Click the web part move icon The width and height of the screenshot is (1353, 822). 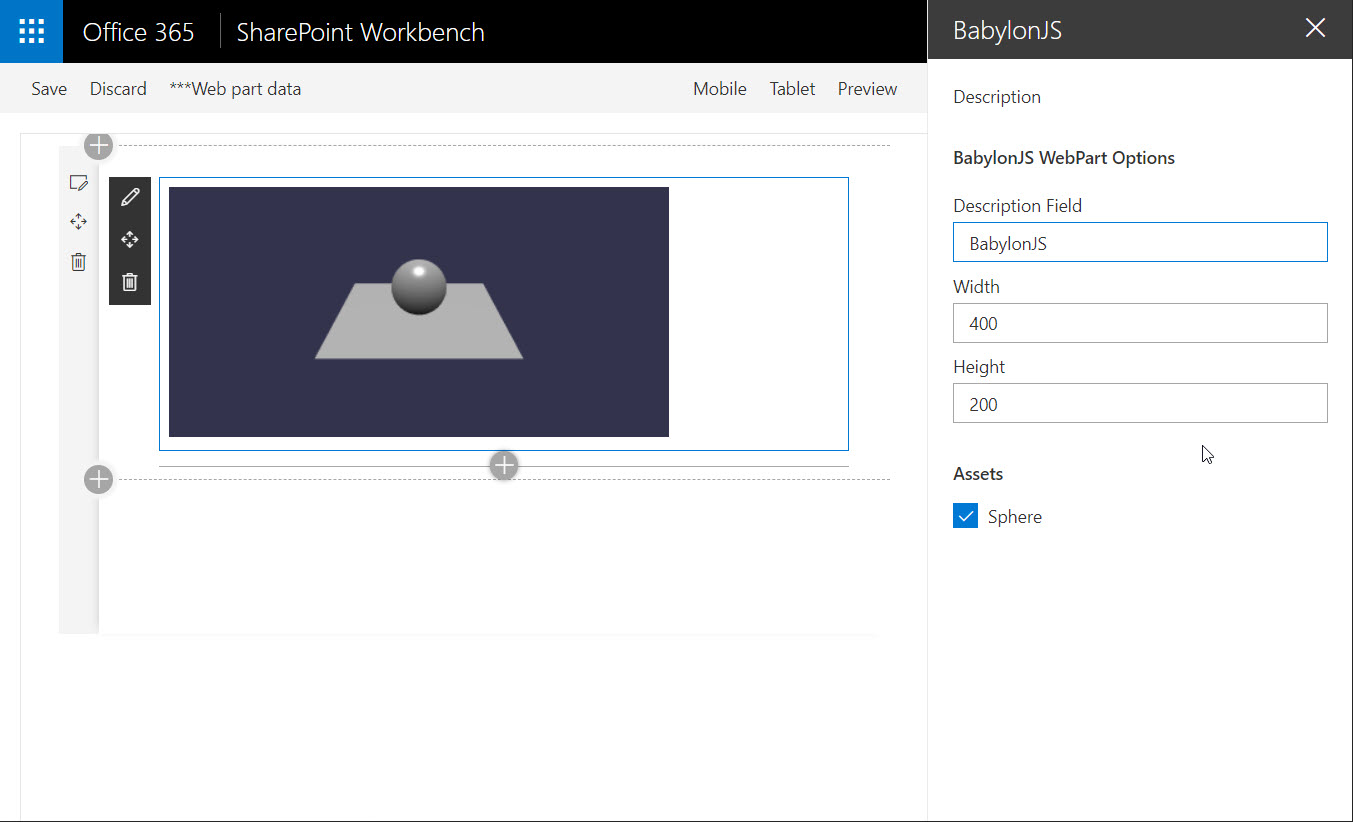130,240
